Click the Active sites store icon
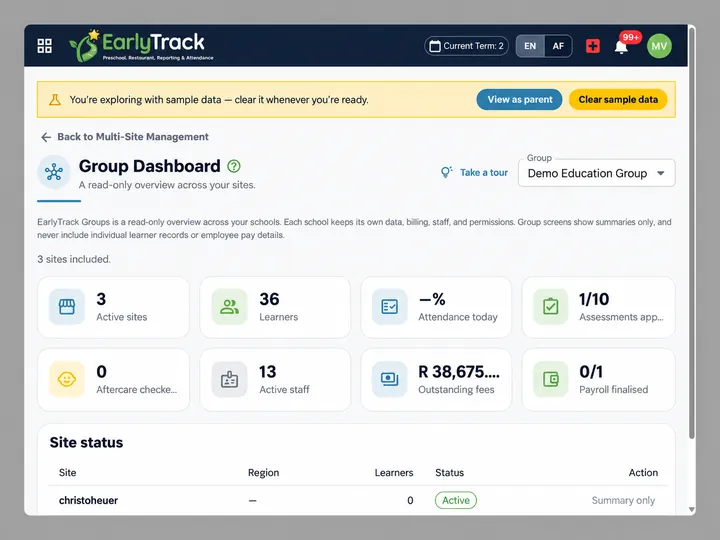The height and width of the screenshot is (540, 720). click(67, 307)
